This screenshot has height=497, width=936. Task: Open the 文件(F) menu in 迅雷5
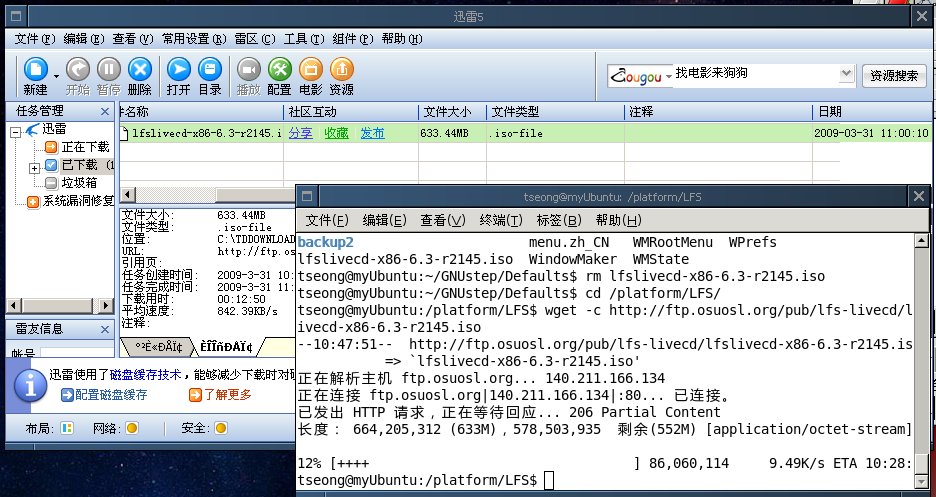pyautogui.click(x=35, y=39)
